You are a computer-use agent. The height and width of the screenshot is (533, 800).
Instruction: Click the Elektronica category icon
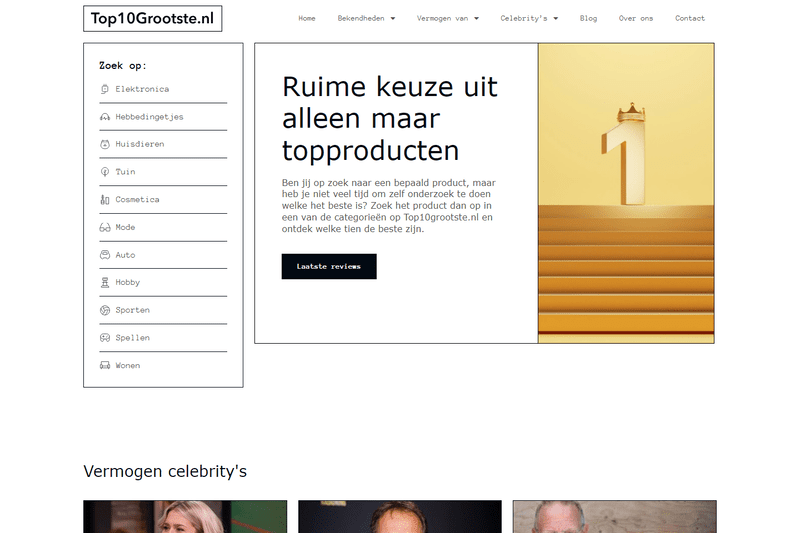coord(105,89)
